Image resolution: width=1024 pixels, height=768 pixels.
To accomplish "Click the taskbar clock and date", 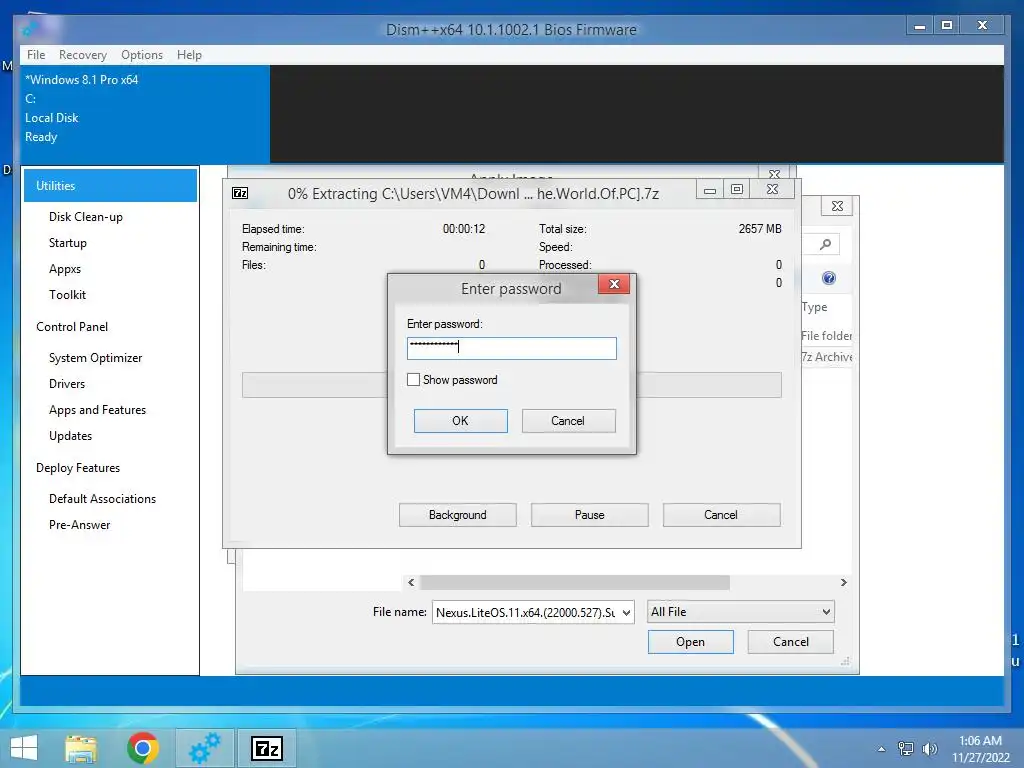I will click(x=980, y=749).
